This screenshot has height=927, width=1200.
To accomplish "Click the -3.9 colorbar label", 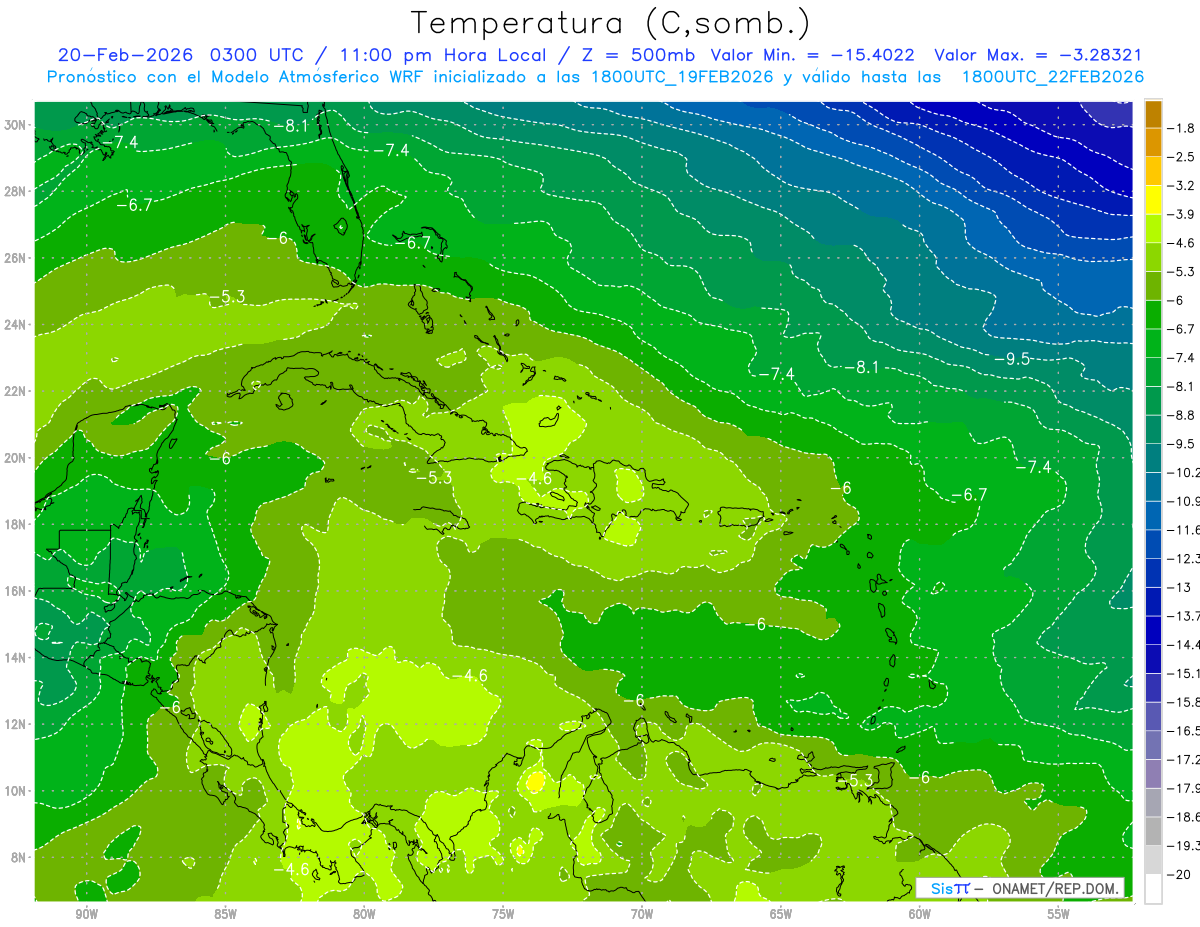I will click(x=1183, y=214).
